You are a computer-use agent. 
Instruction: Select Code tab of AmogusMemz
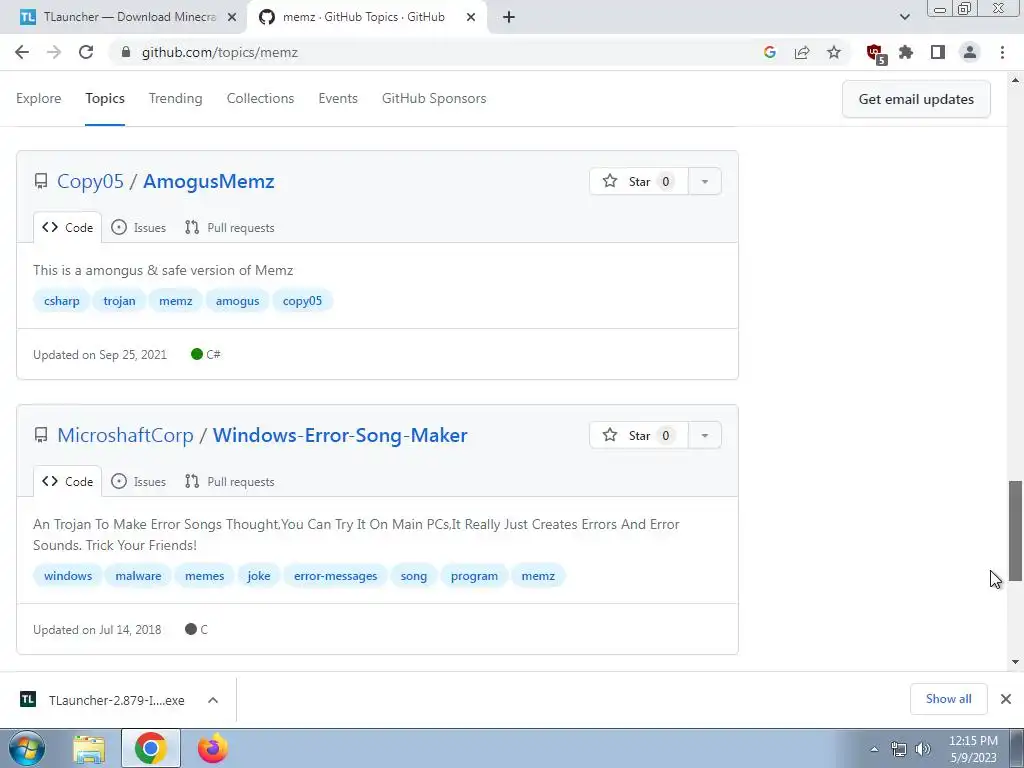tap(67, 227)
